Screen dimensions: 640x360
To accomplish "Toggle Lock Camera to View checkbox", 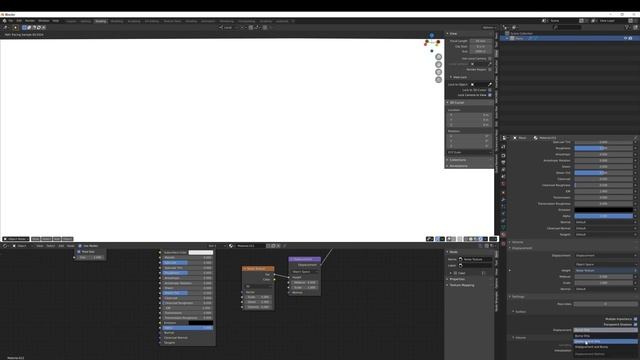I will coord(490,95).
